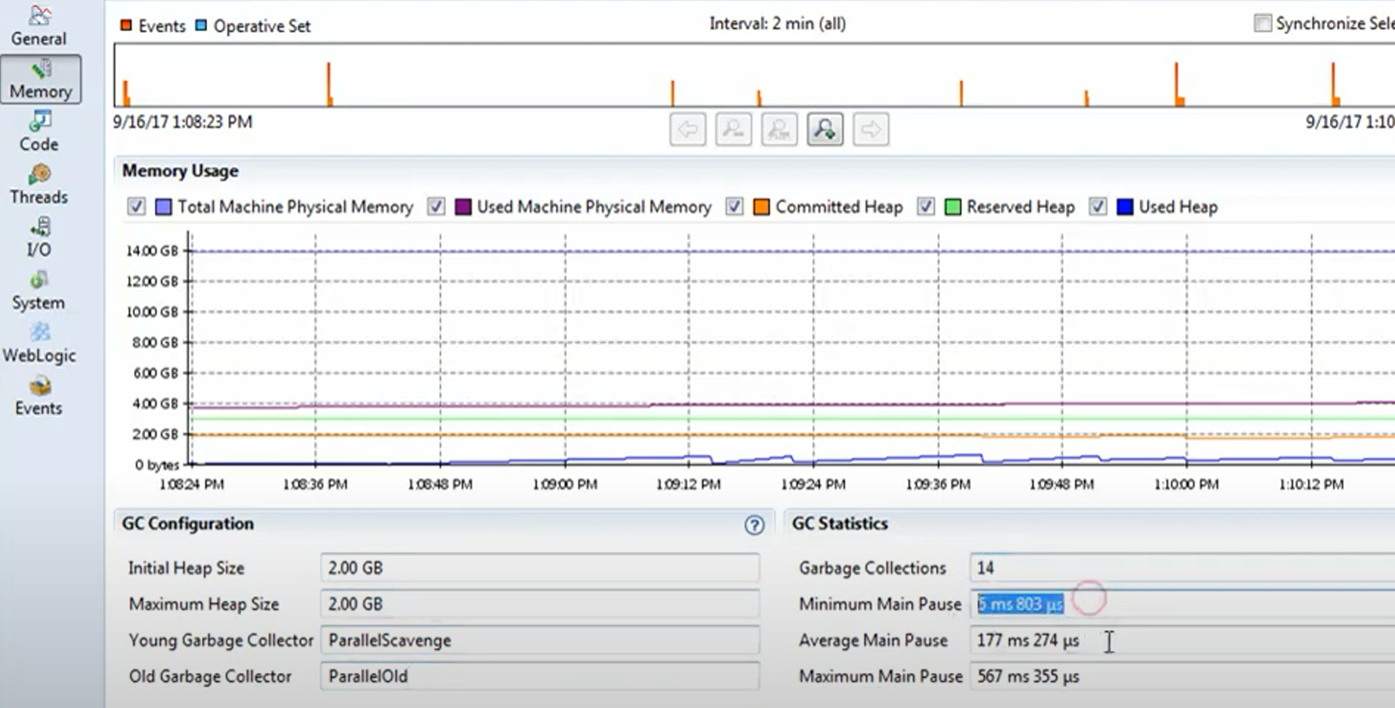Go to the System section

click(x=39, y=291)
